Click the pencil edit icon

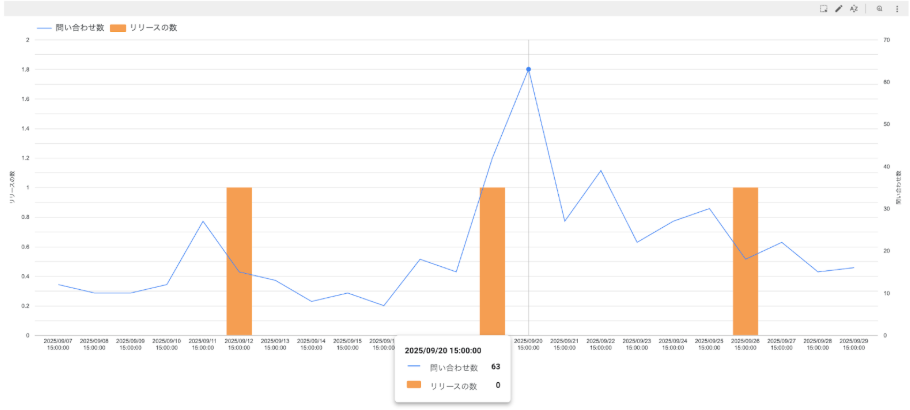pyautogui.click(x=838, y=8)
